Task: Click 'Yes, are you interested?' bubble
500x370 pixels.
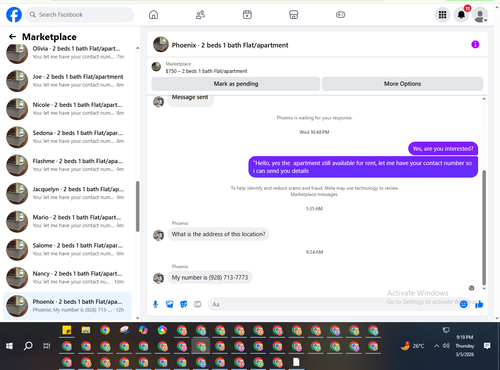Action: point(443,149)
